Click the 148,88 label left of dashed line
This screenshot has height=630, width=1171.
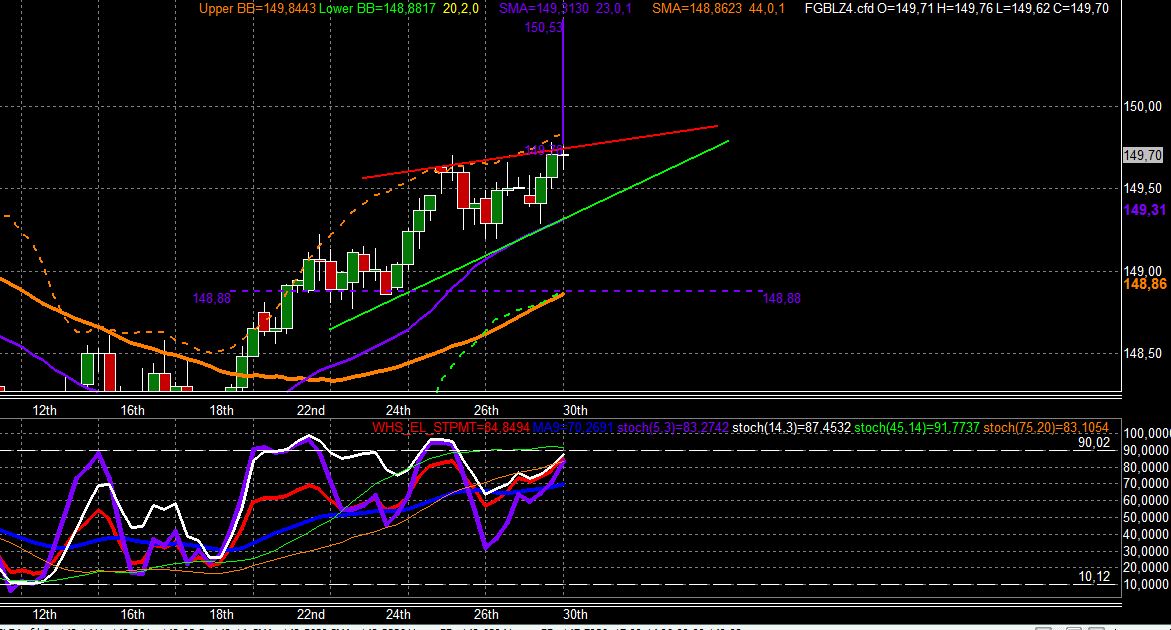tap(211, 299)
